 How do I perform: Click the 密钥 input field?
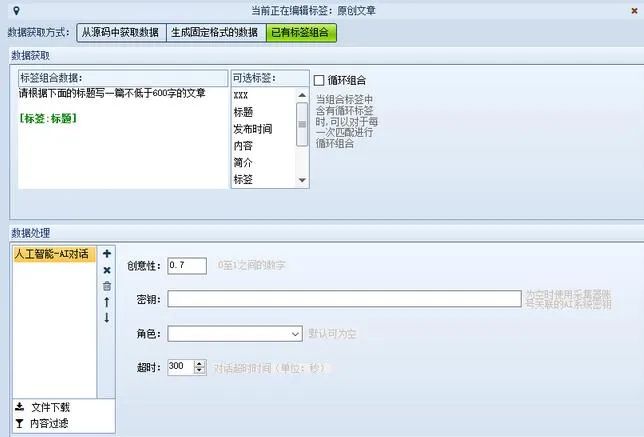coord(344,299)
